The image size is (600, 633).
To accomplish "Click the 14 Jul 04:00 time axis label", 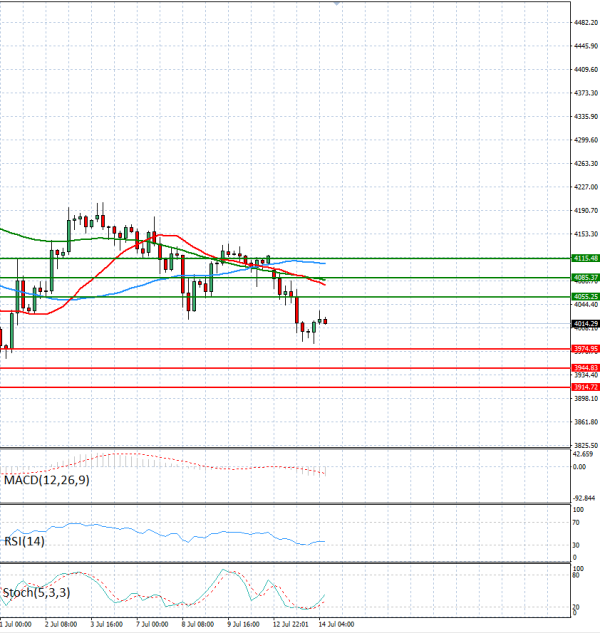I will tap(336, 624).
